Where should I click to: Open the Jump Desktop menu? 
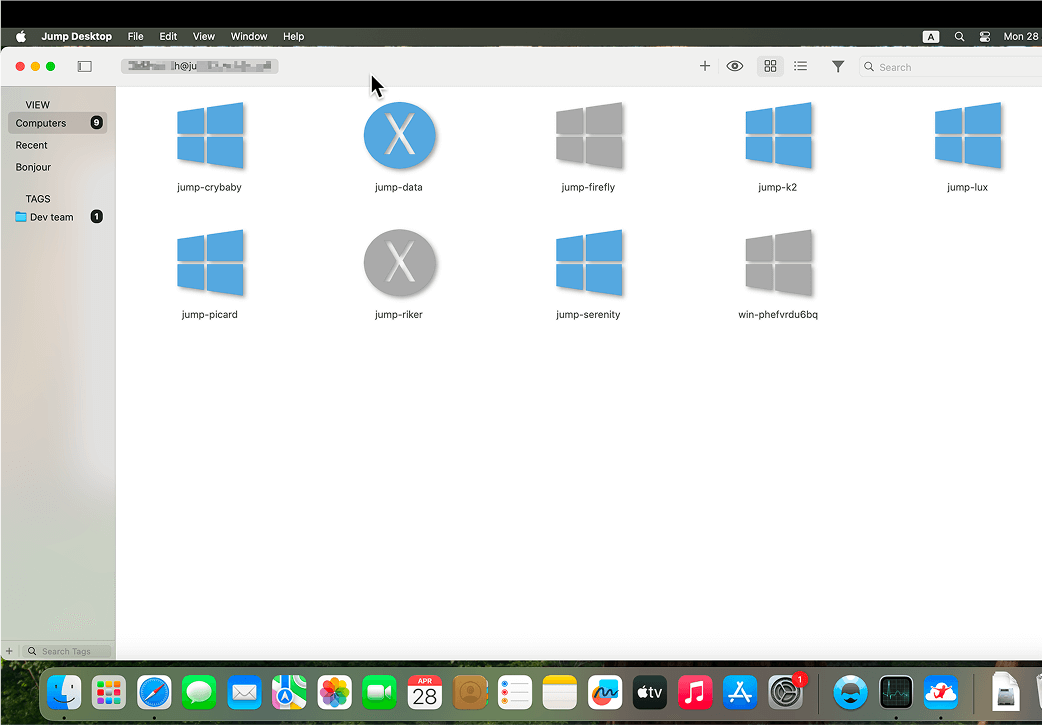click(x=76, y=36)
